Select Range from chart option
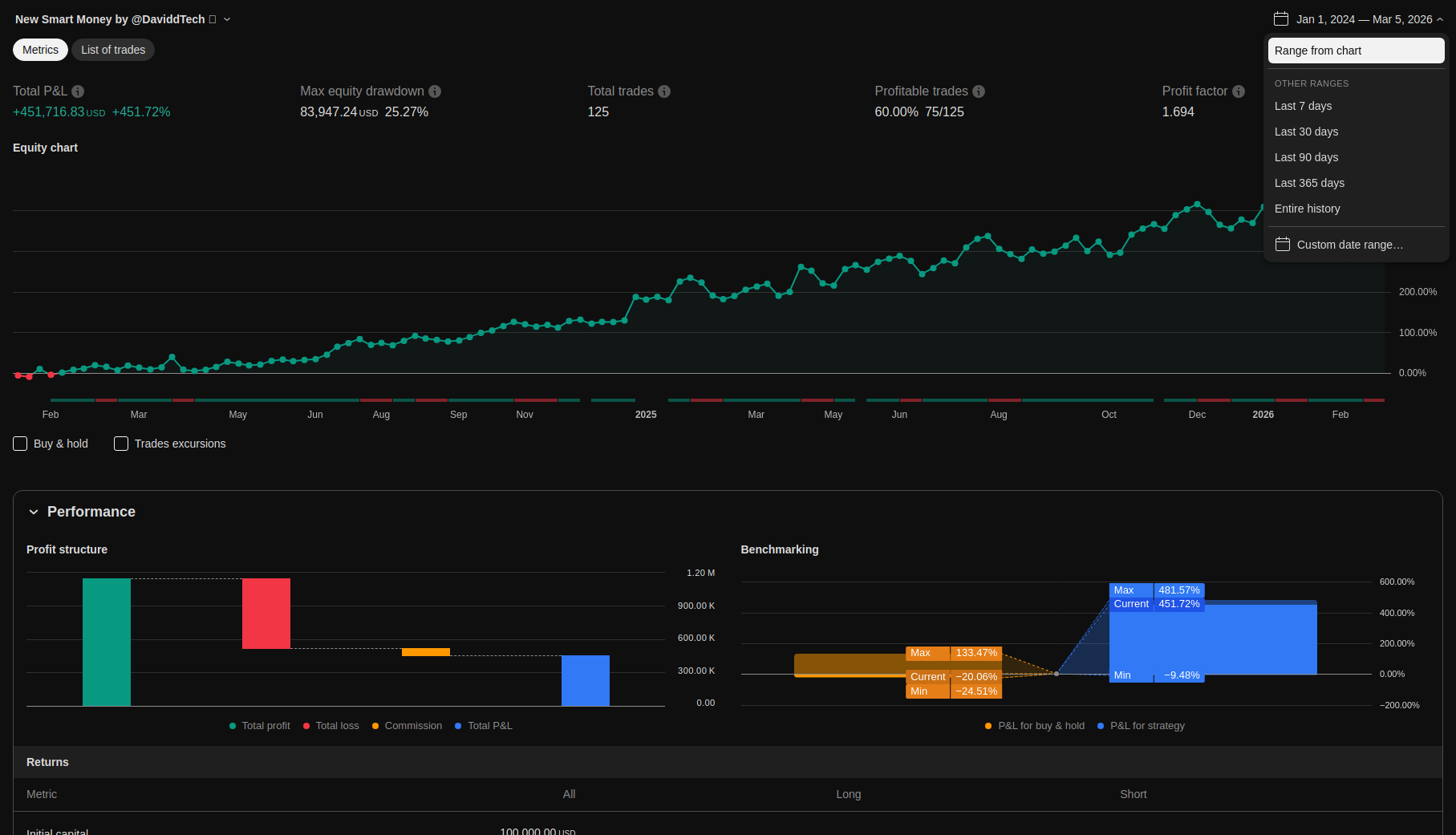 point(1356,51)
